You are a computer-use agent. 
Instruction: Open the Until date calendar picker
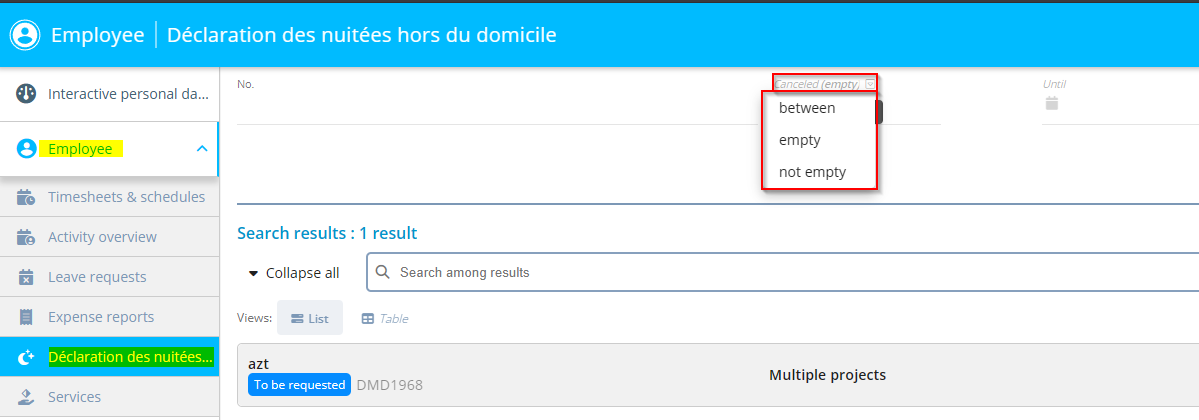1051,103
